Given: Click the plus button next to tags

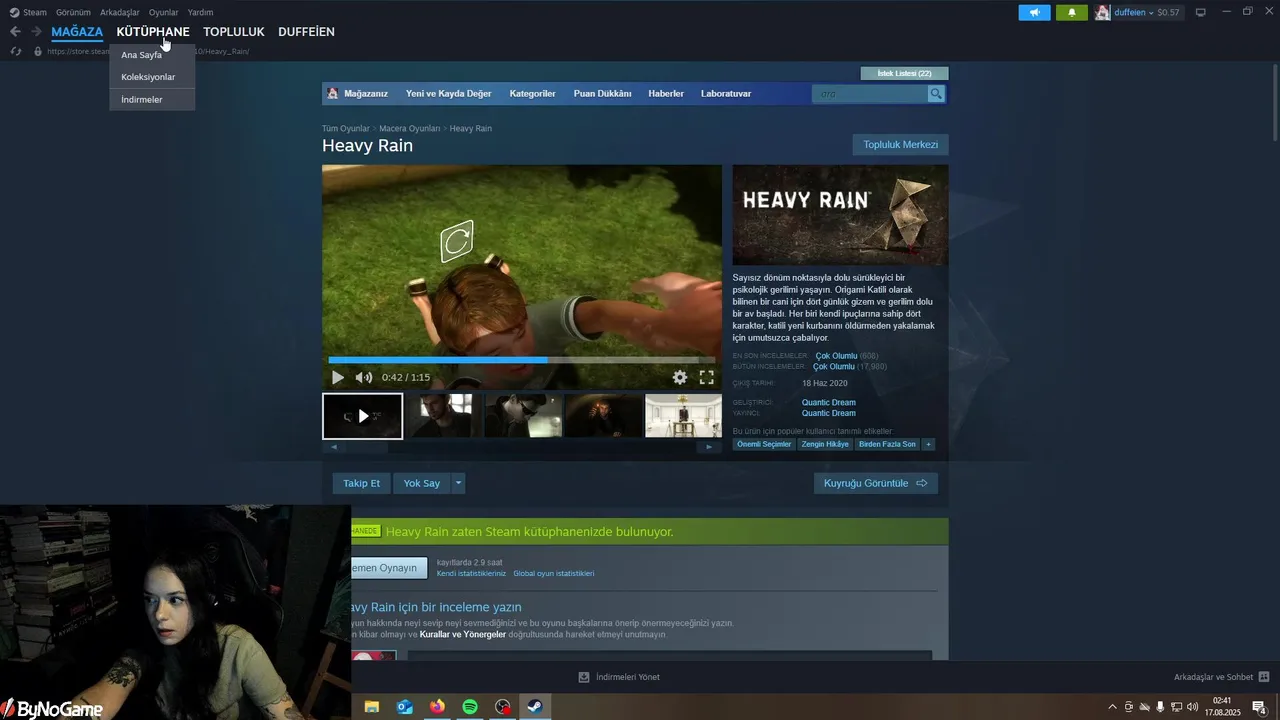Looking at the screenshot, I should point(928,444).
